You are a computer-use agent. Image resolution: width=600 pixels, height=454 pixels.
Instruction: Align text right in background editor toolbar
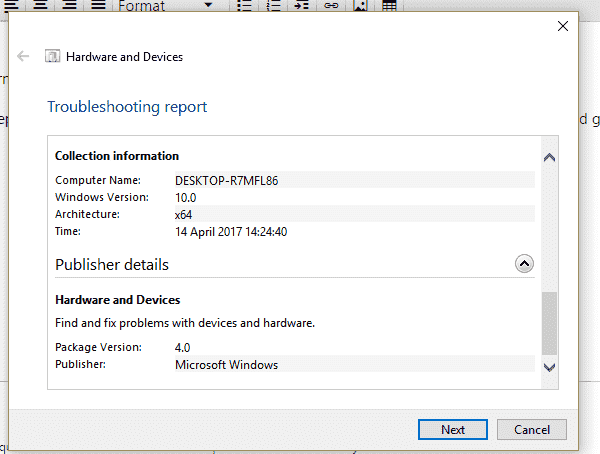(x=69, y=5)
